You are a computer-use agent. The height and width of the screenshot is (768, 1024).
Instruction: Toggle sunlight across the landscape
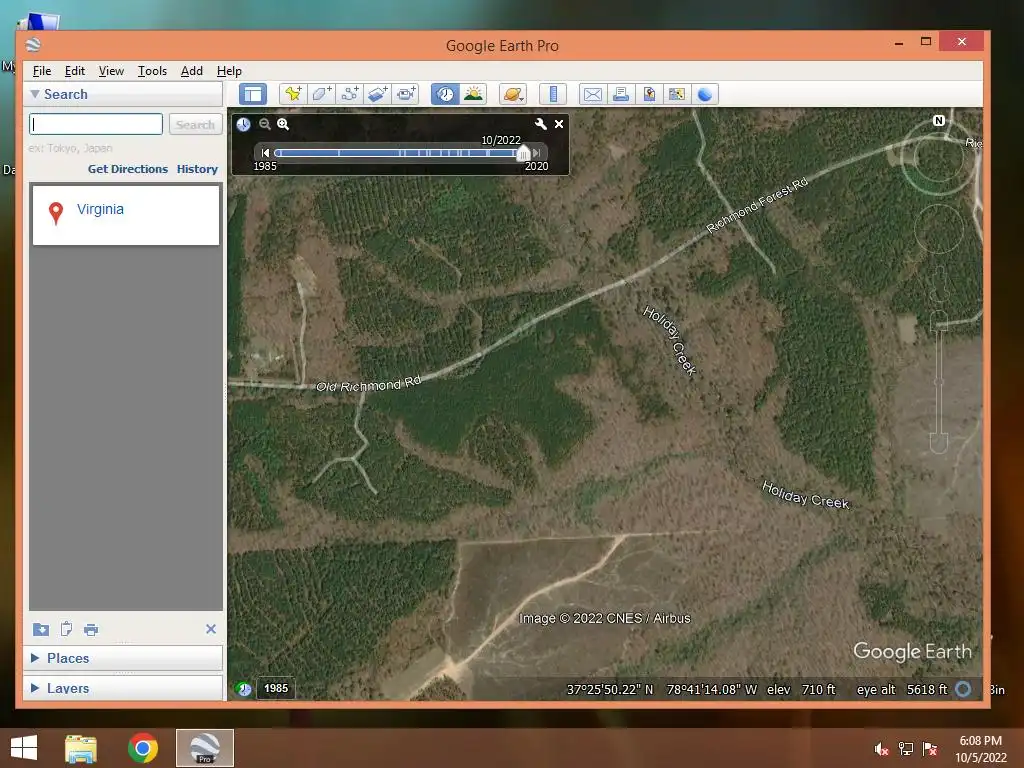tap(473, 94)
